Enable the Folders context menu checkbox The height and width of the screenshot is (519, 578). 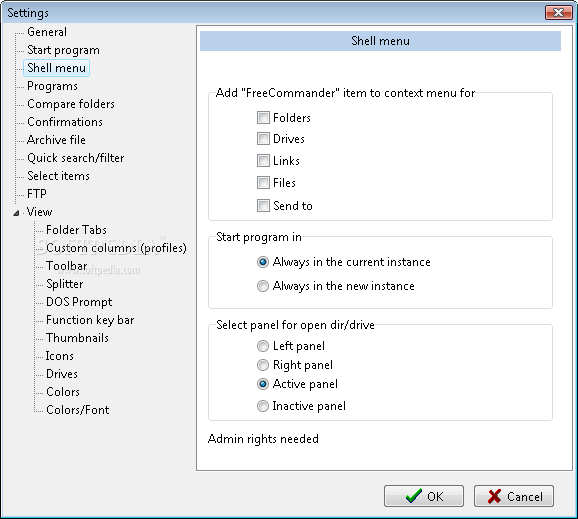tap(263, 118)
